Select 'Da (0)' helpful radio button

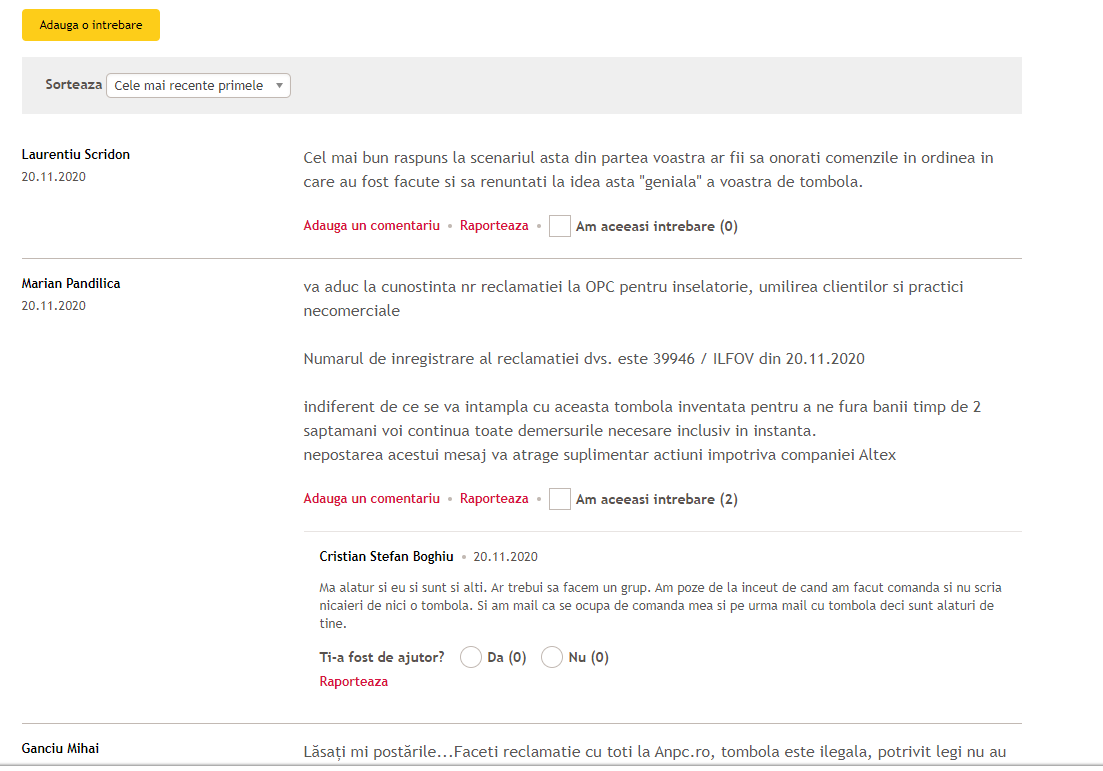click(471, 657)
